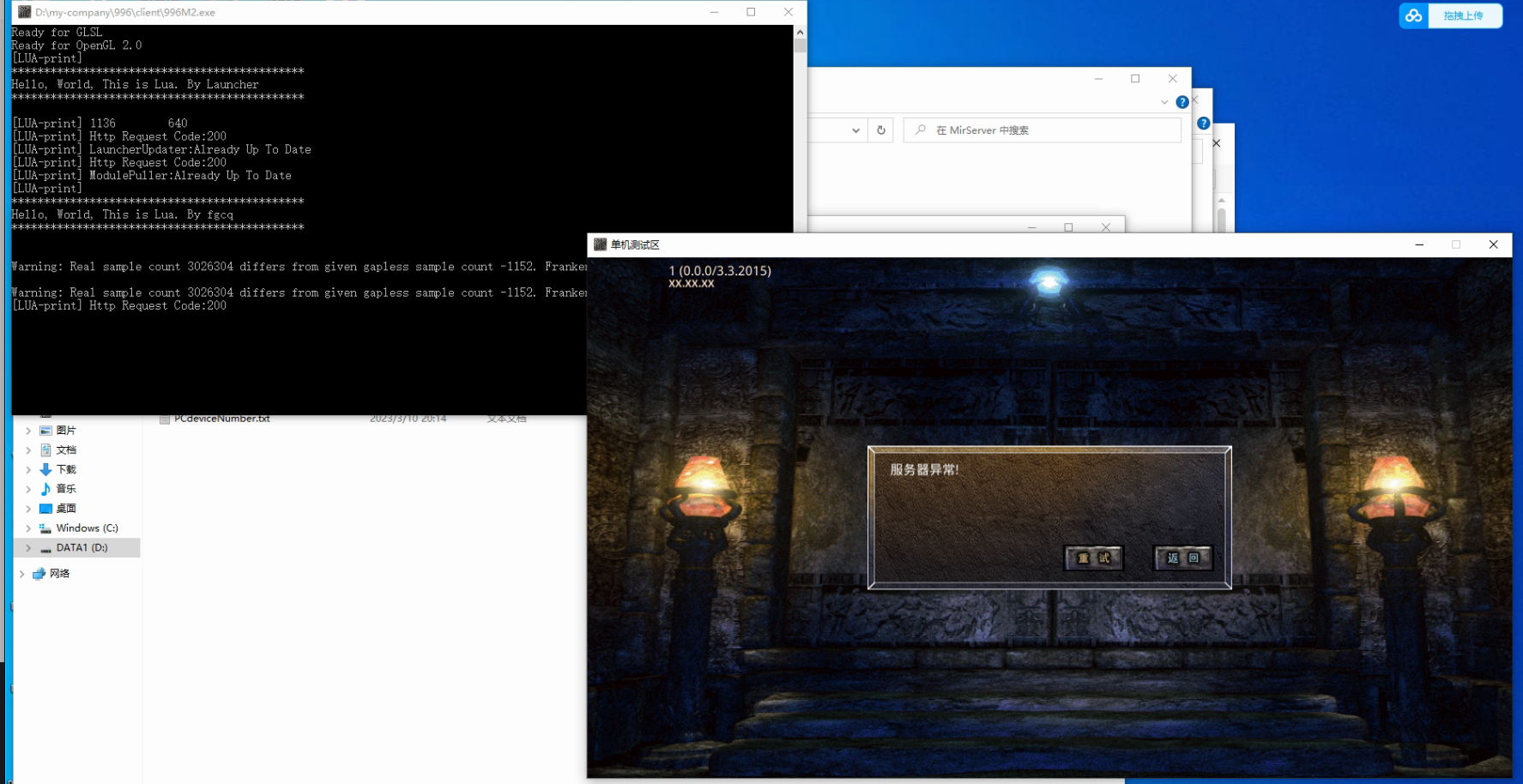Open the 下载 downloads folder icon
This screenshot has width=1523, height=784.
coord(46,469)
